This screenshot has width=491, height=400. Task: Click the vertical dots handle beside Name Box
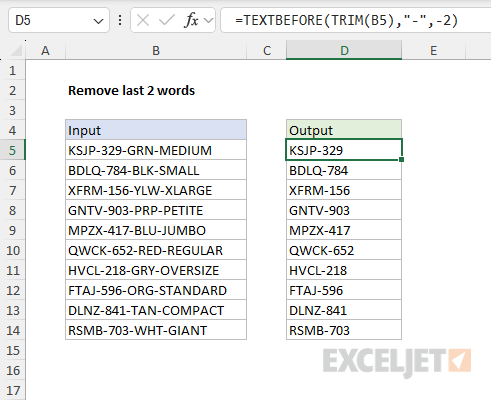pyautogui.click(x=120, y=21)
